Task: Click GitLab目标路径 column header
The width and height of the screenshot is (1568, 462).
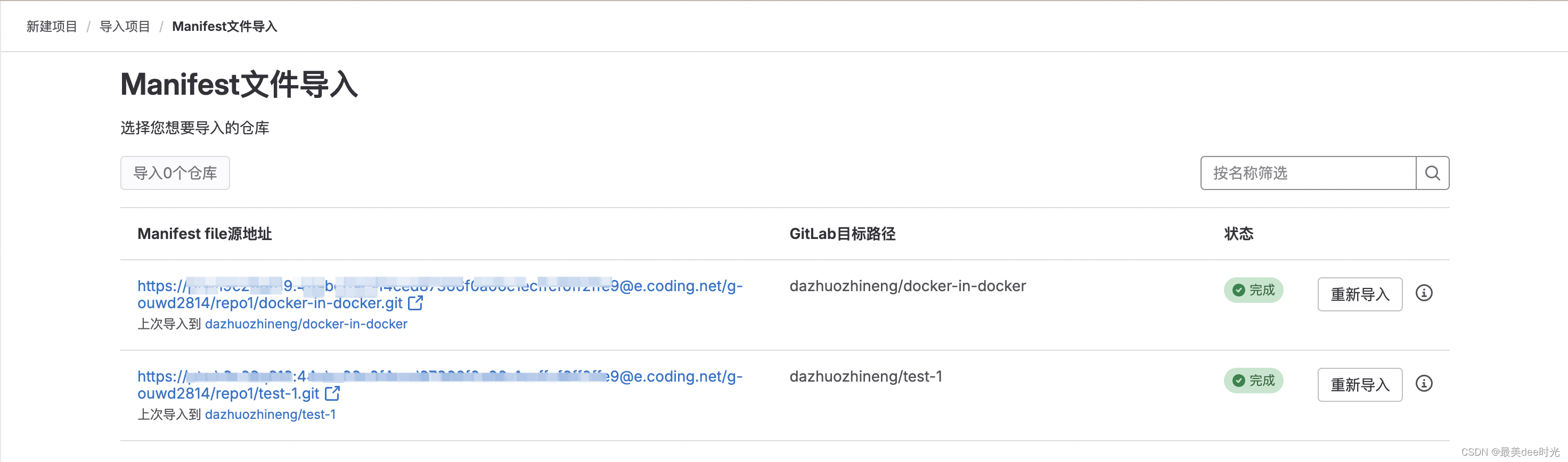Action: click(x=843, y=234)
